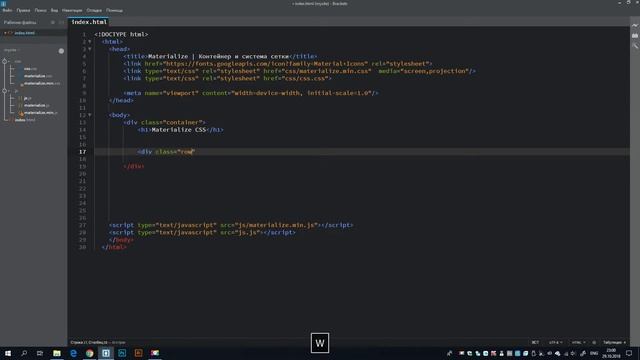
Task: Open the Помощь menu
Action: pos(114,10)
